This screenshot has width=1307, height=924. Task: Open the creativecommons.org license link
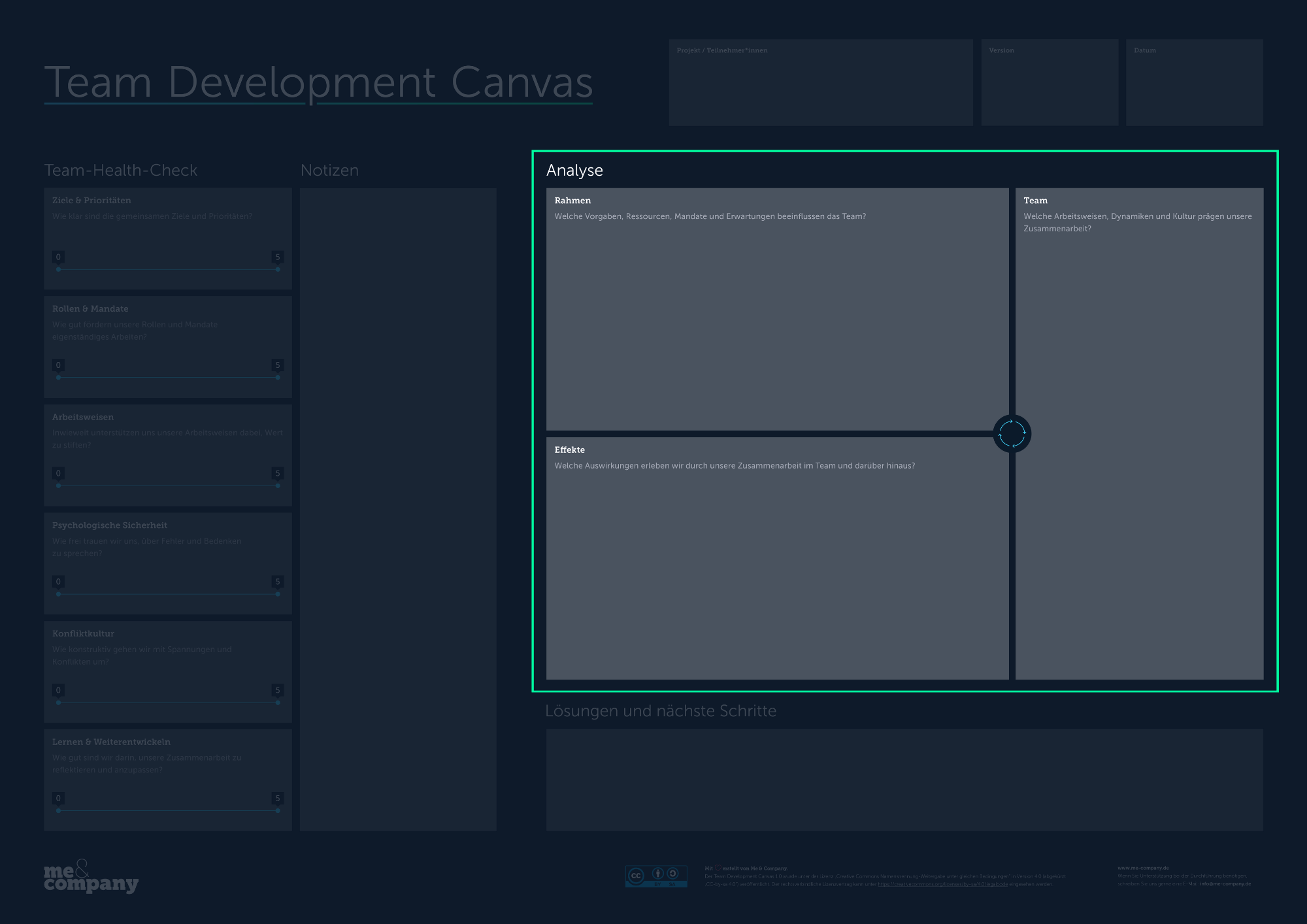click(x=942, y=884)
